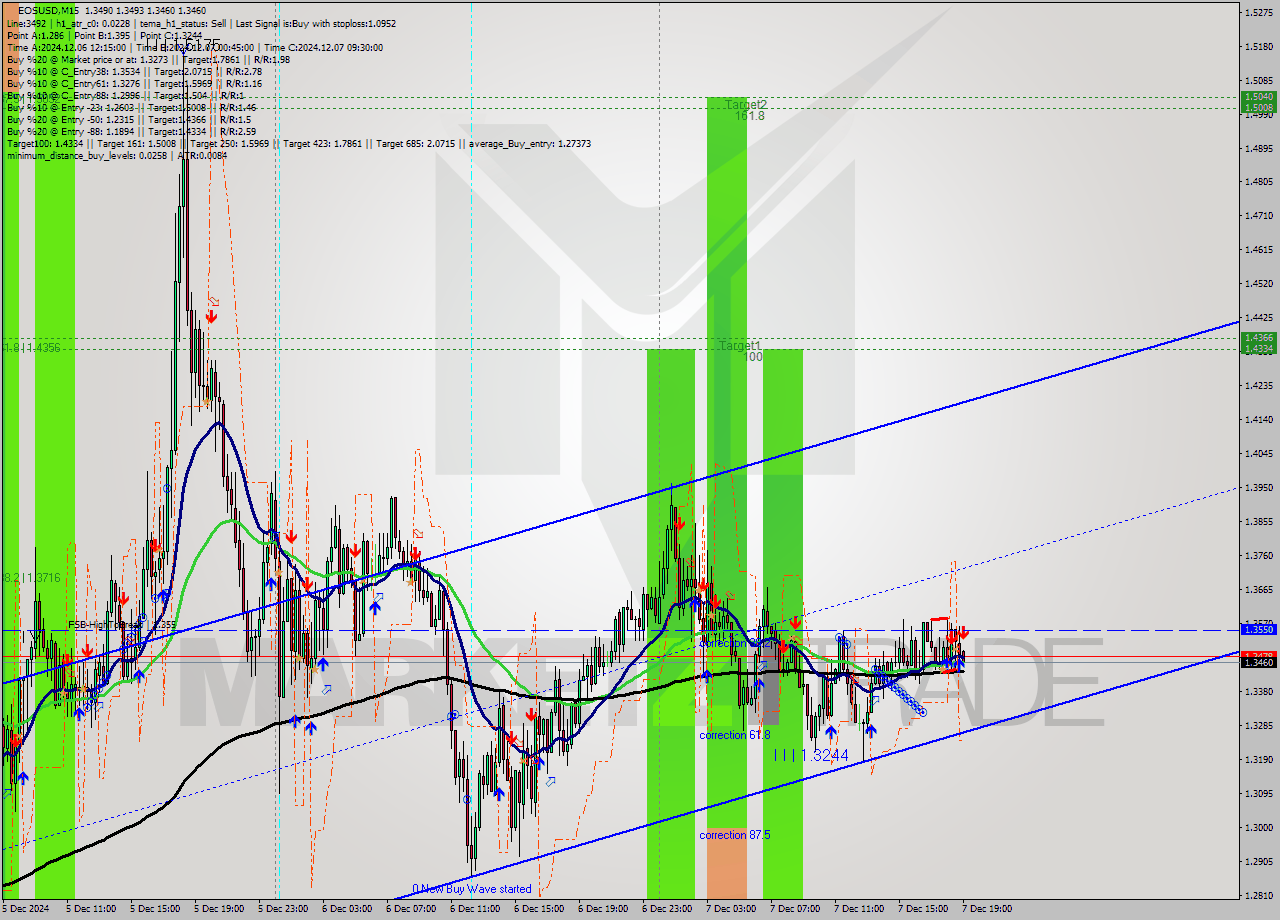Click '5 Dec 23:00' on the time axis

pyautogui.click(x=283, y=909)
